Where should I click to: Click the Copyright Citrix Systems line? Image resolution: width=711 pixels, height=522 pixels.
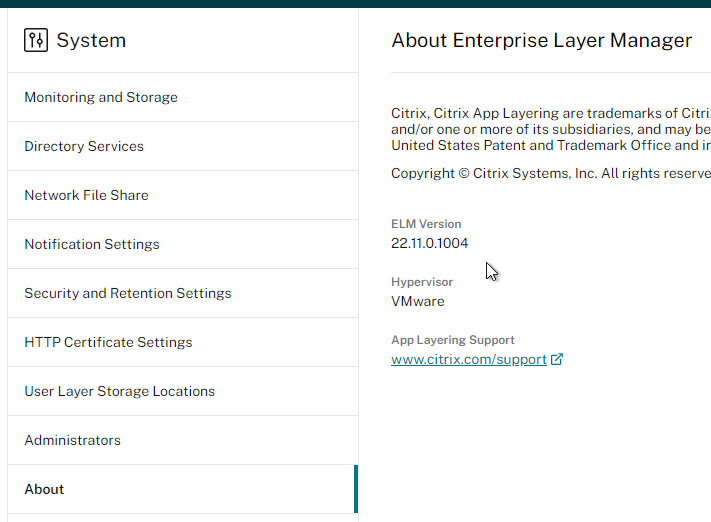(551, 173)
